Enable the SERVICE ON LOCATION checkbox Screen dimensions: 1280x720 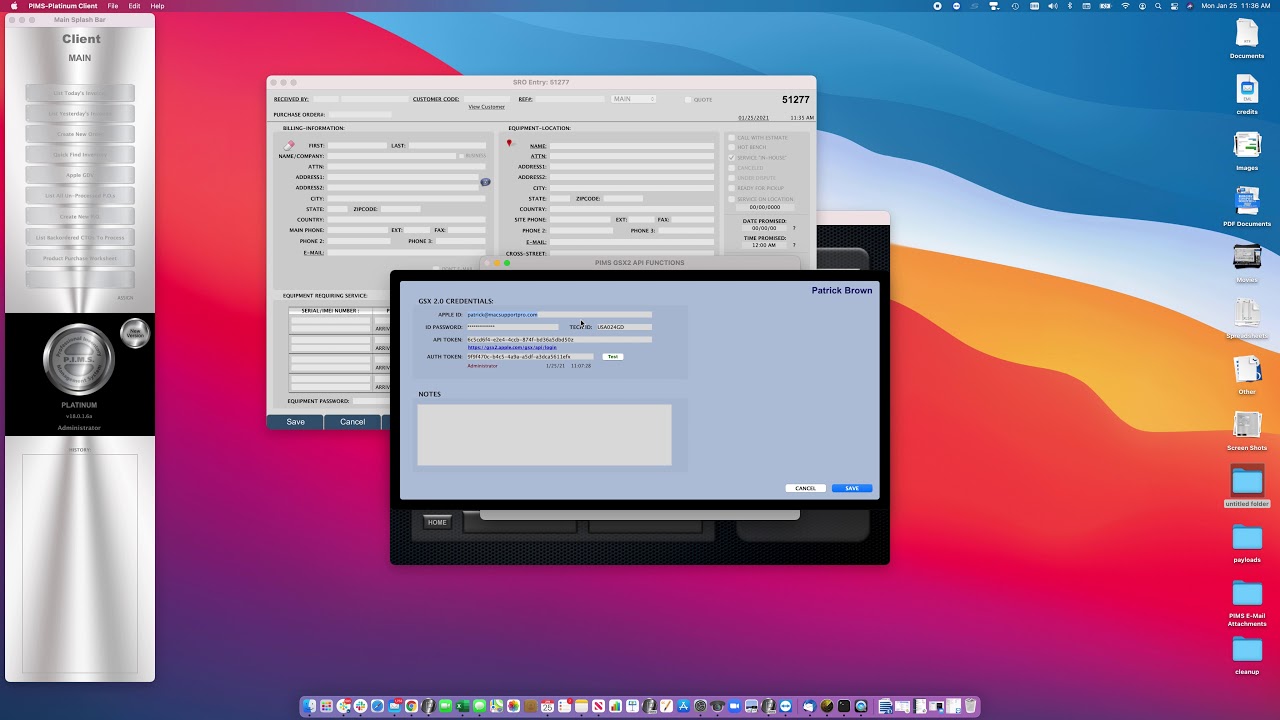tap(732, 199)
